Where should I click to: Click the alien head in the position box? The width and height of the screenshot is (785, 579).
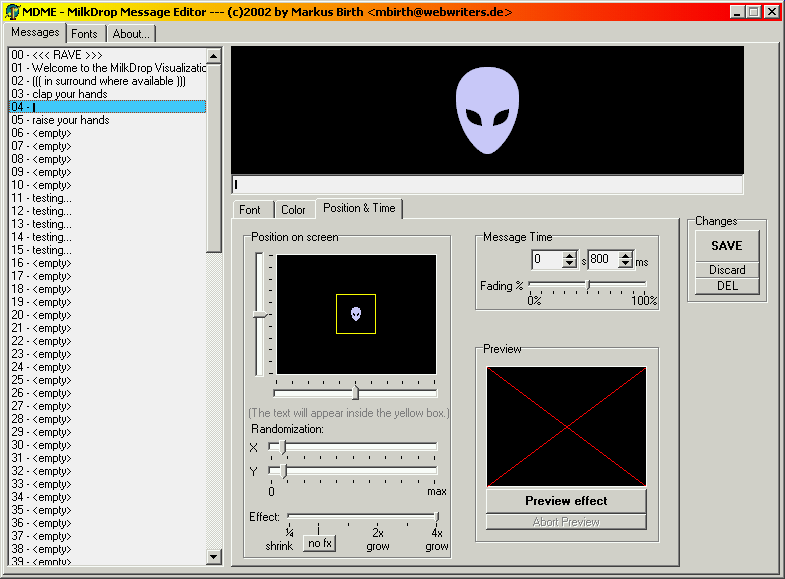click(356, 314)
